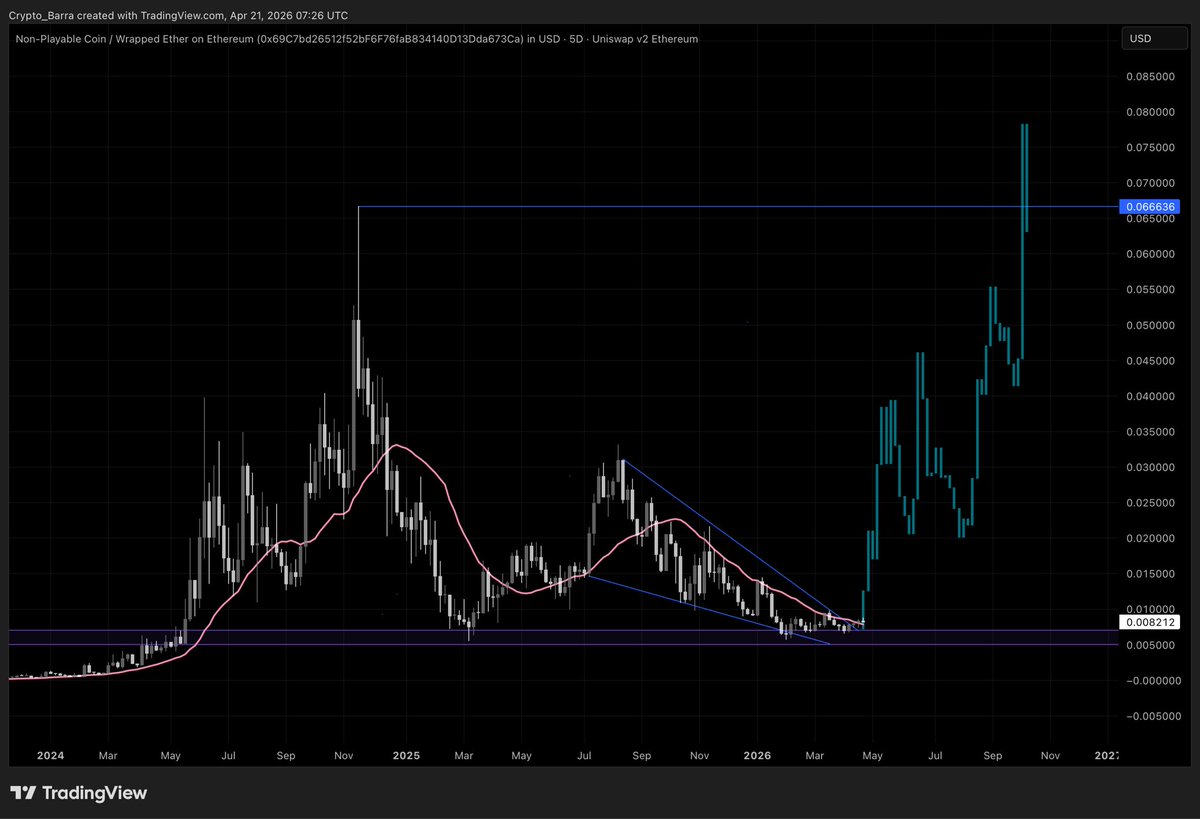
Task: Select the upper descending blue wedge trendline
Action: pyautogui.click(x=740, y=546)
